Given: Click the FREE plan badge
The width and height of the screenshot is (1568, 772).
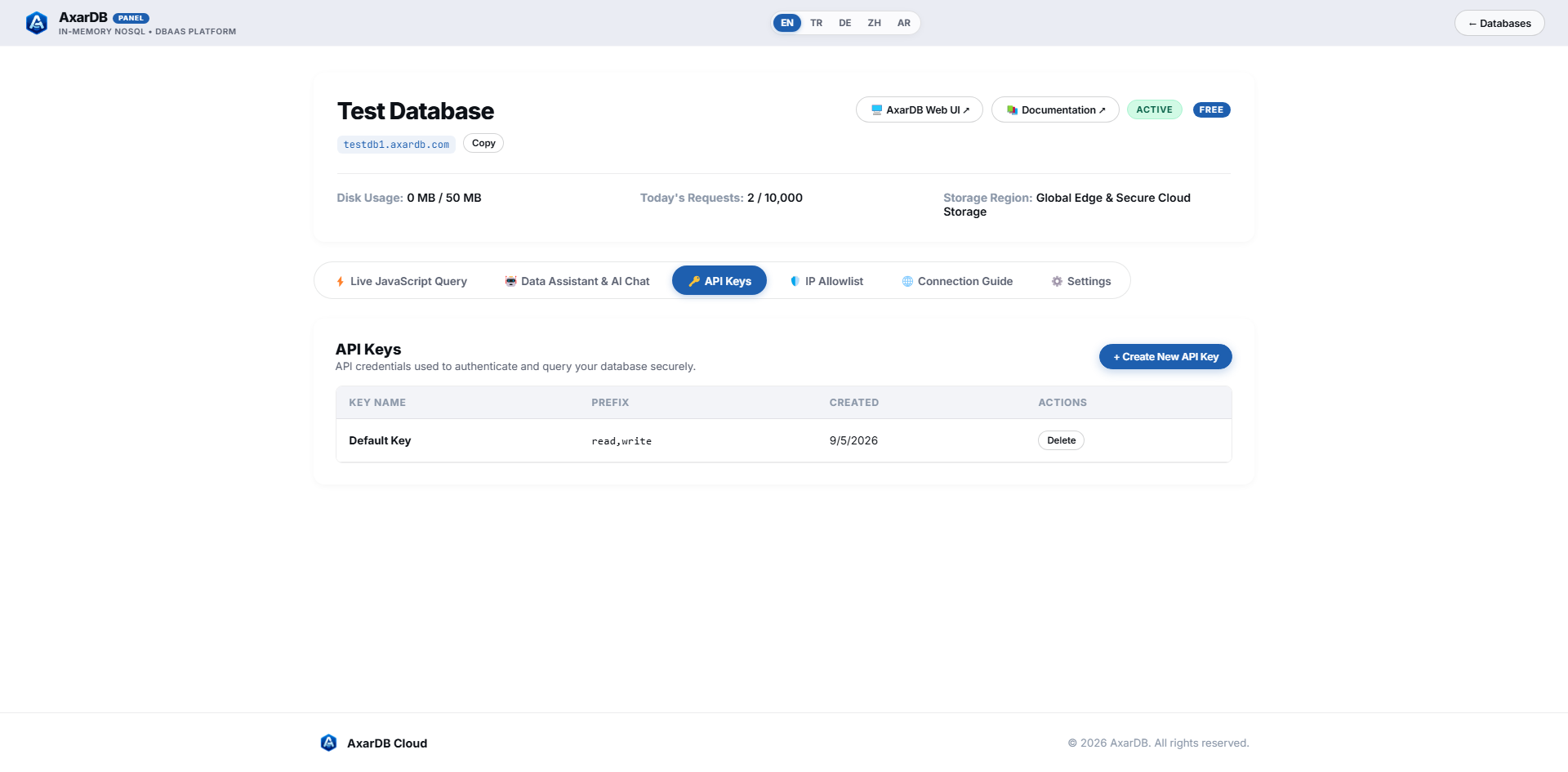Looking at the screenshot, I should [x=1211, y=109].
